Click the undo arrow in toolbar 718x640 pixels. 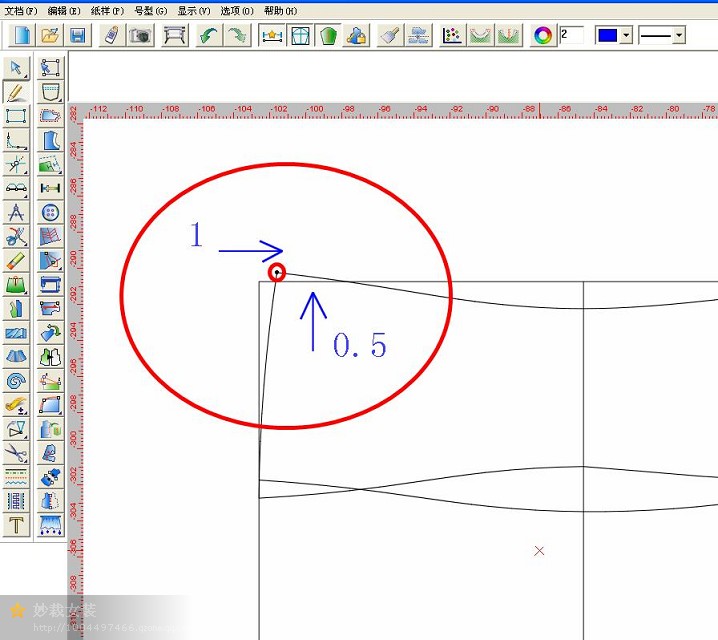(x=208, y=35)
